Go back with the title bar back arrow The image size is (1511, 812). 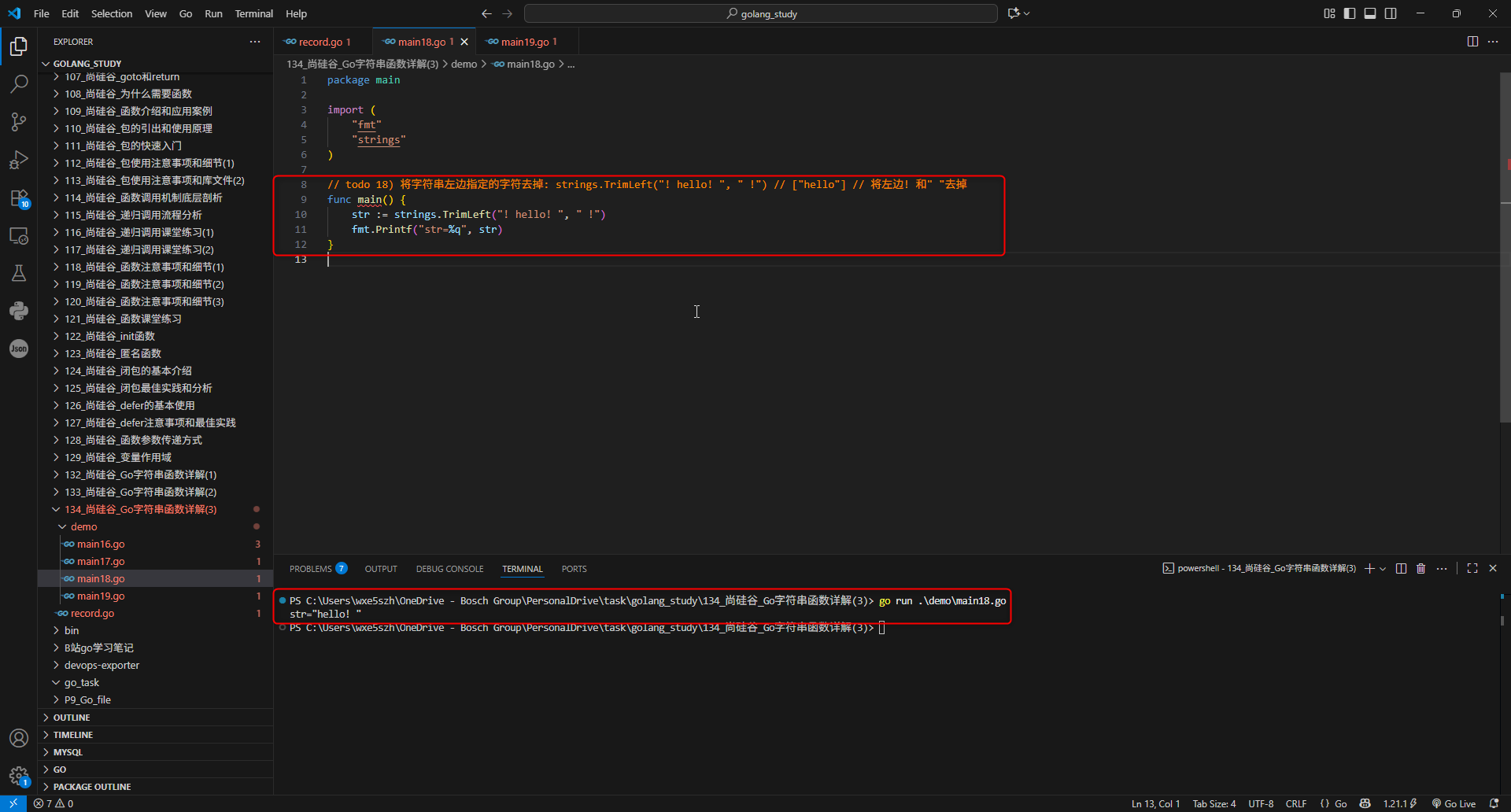[486, 13]
